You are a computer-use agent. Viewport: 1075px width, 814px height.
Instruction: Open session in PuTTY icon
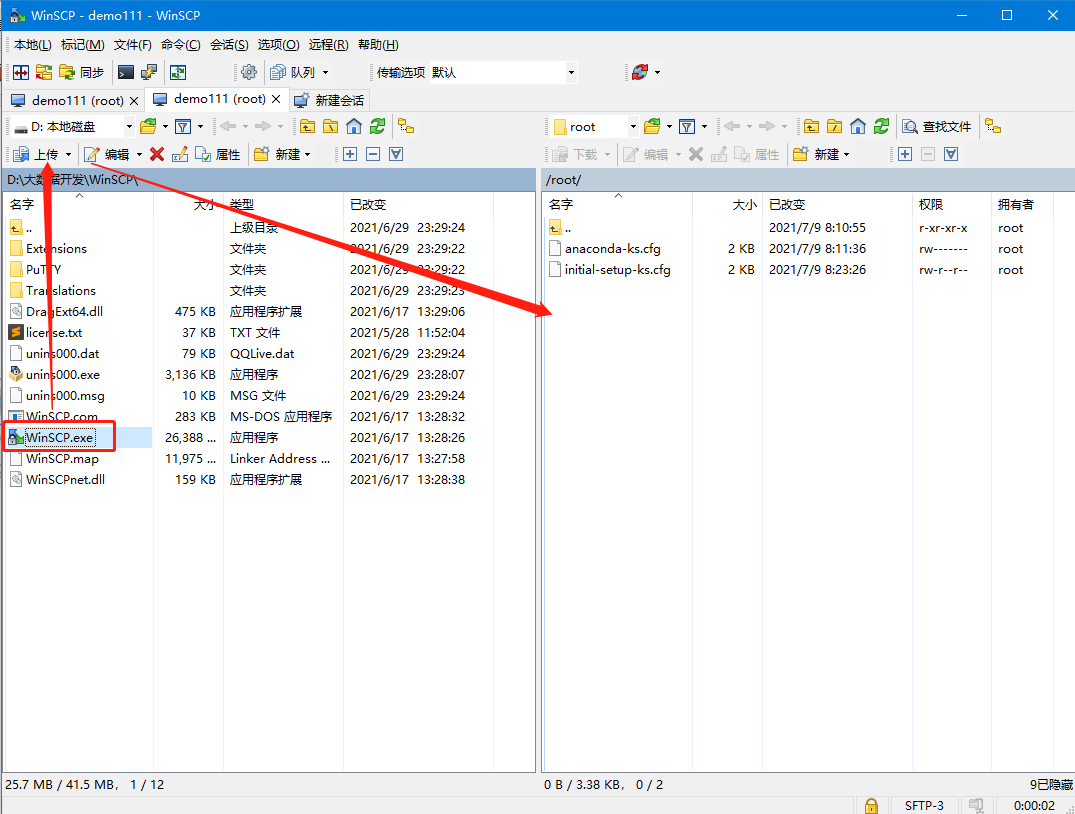[x=149, y=72]
